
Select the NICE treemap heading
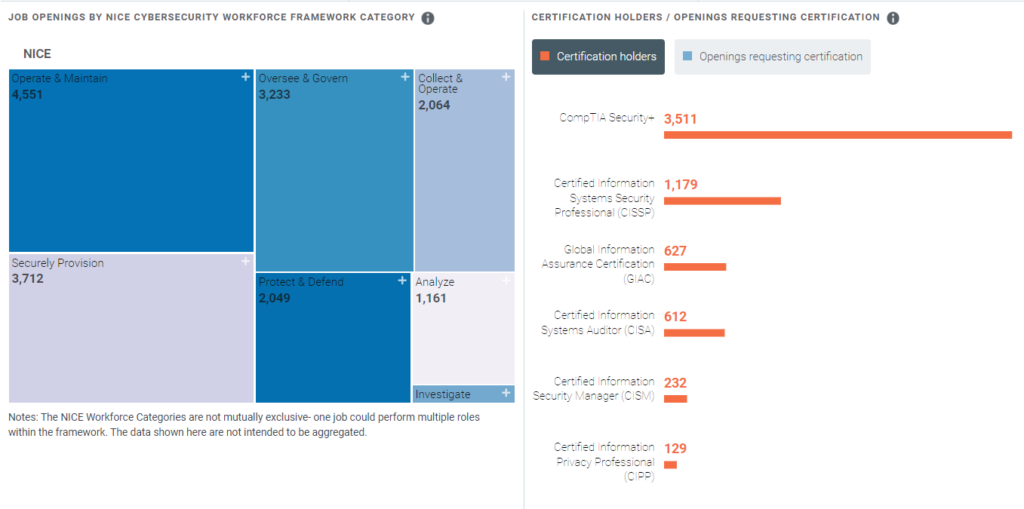point(37,53)
